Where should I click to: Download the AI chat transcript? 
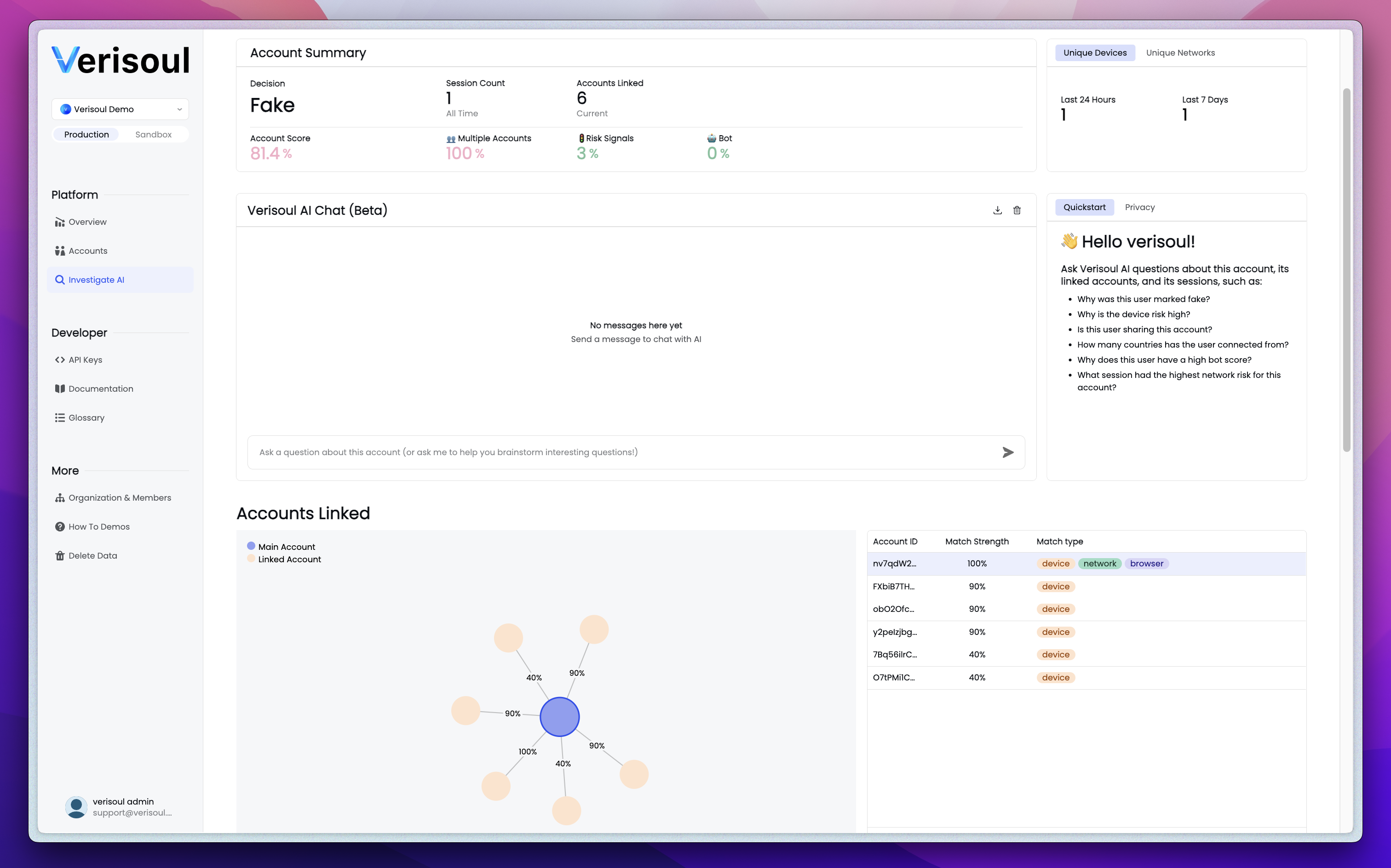click(x=997, y=210)
